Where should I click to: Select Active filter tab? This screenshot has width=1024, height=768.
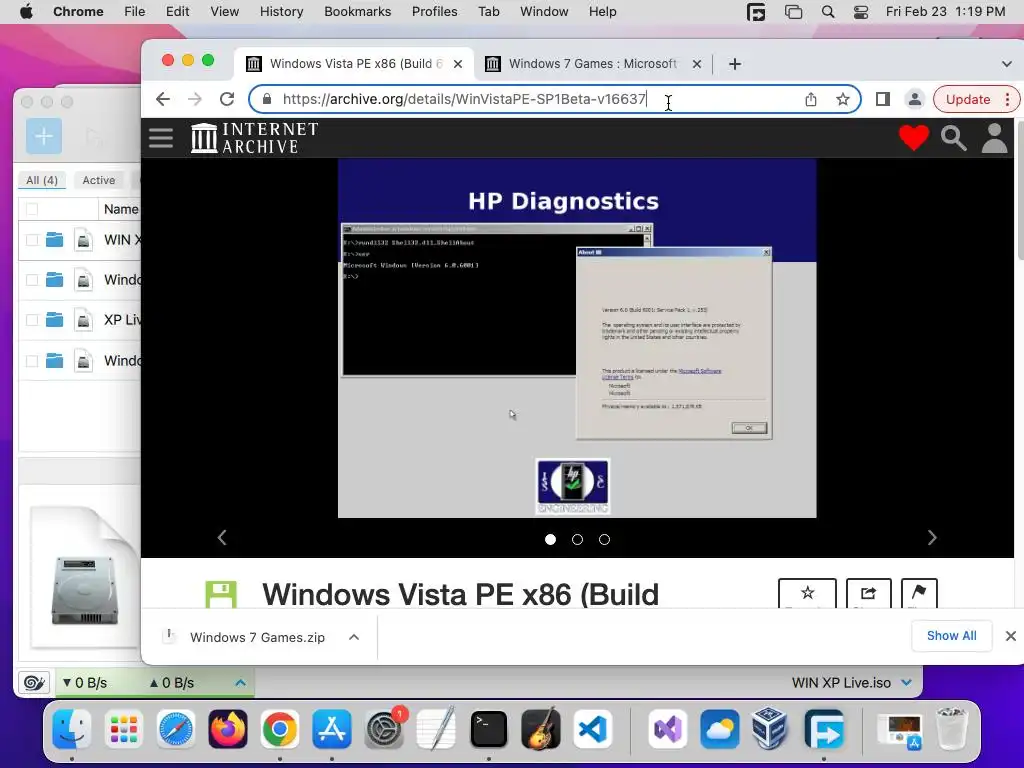(x=99, y=180)
